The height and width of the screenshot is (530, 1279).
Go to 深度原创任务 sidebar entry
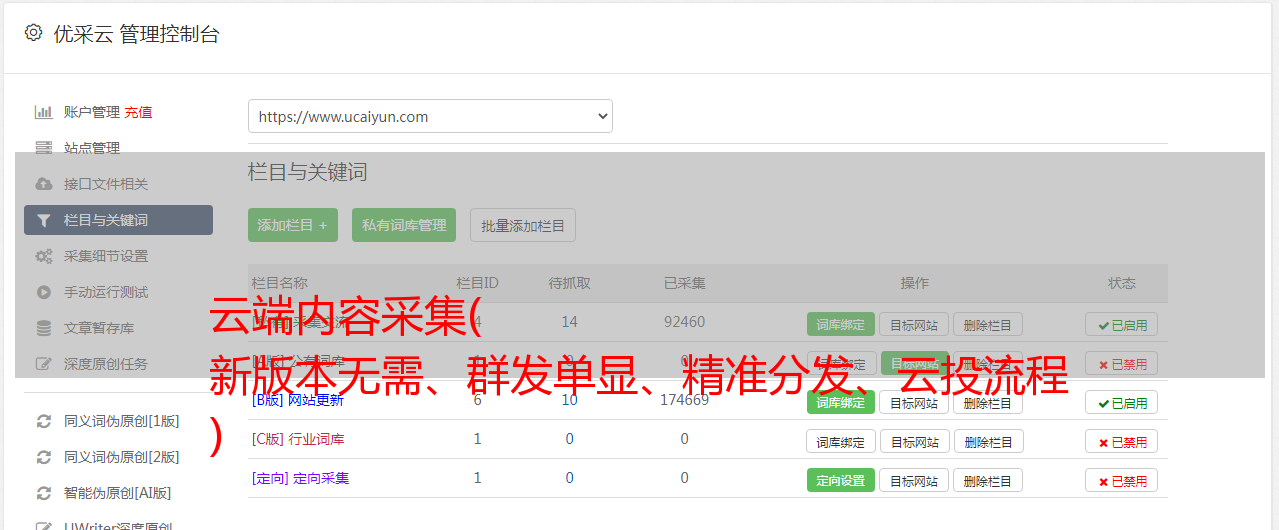(x=106, y=364)
